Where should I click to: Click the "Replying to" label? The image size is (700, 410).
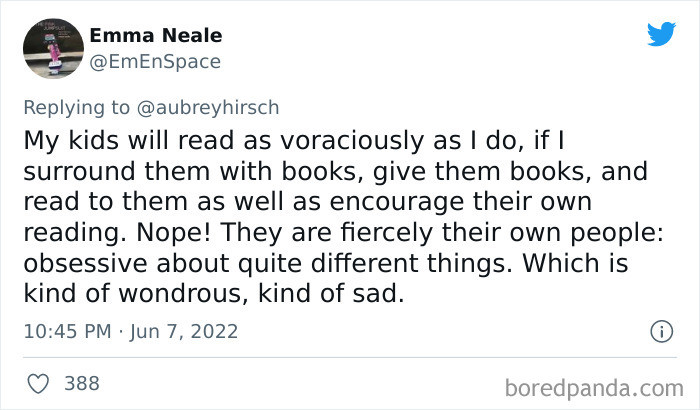74,106
